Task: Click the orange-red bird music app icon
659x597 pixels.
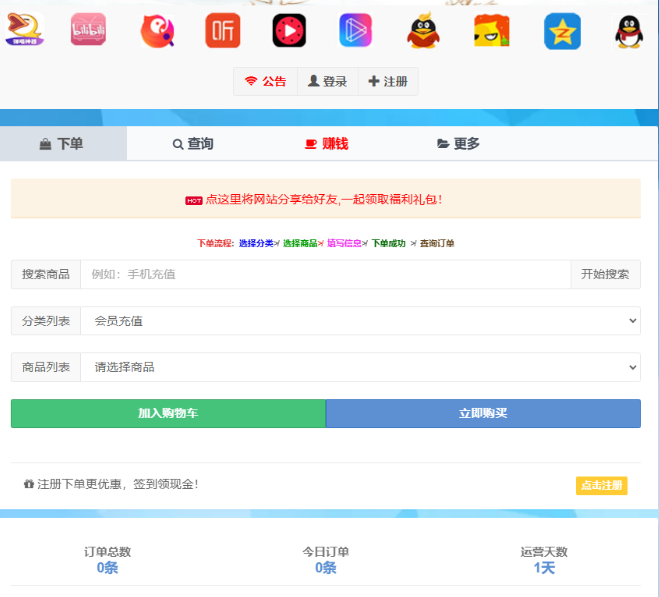Action: tap(157, 31)
